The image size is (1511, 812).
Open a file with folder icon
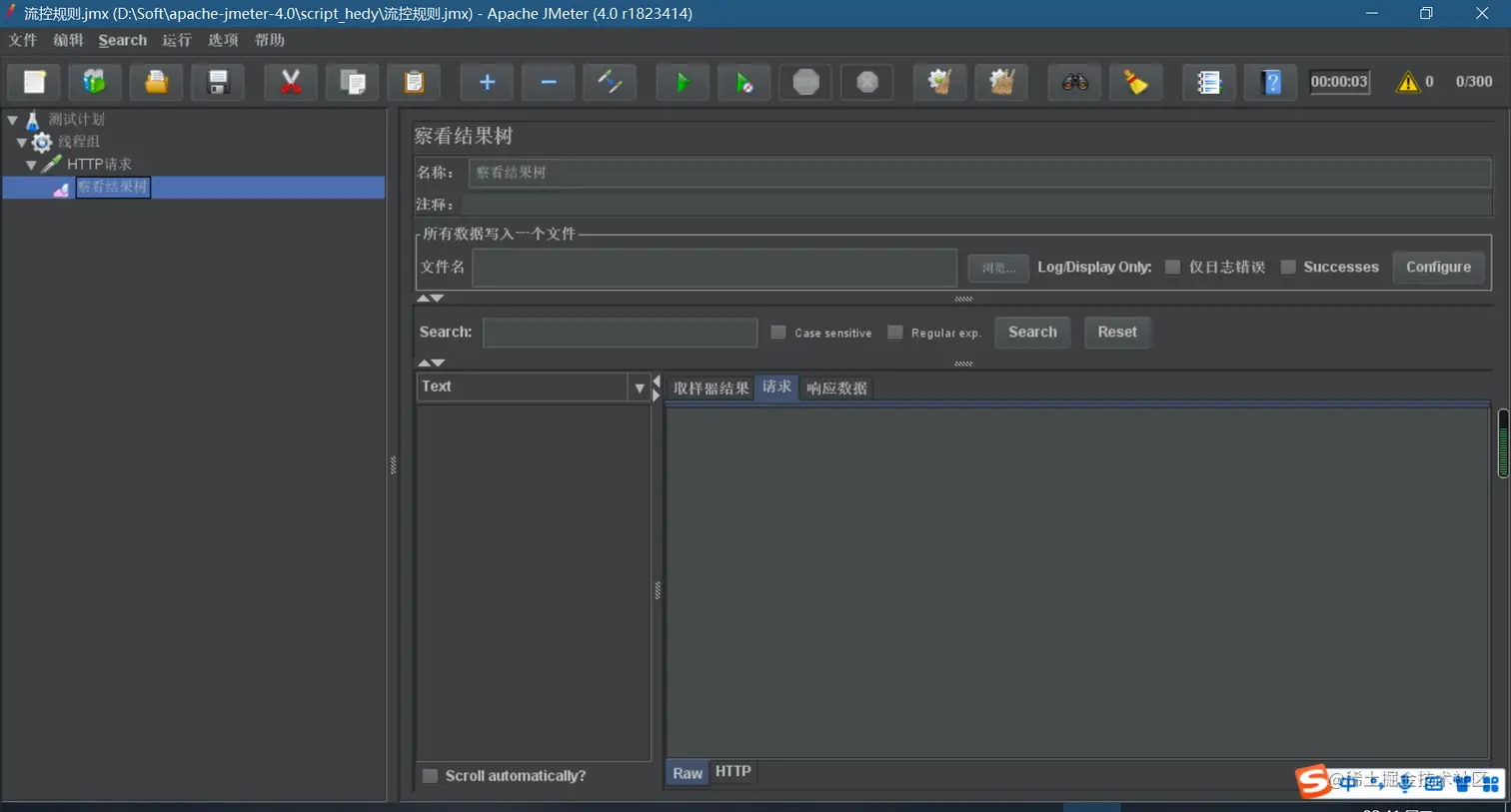click(x=156, y=82)
